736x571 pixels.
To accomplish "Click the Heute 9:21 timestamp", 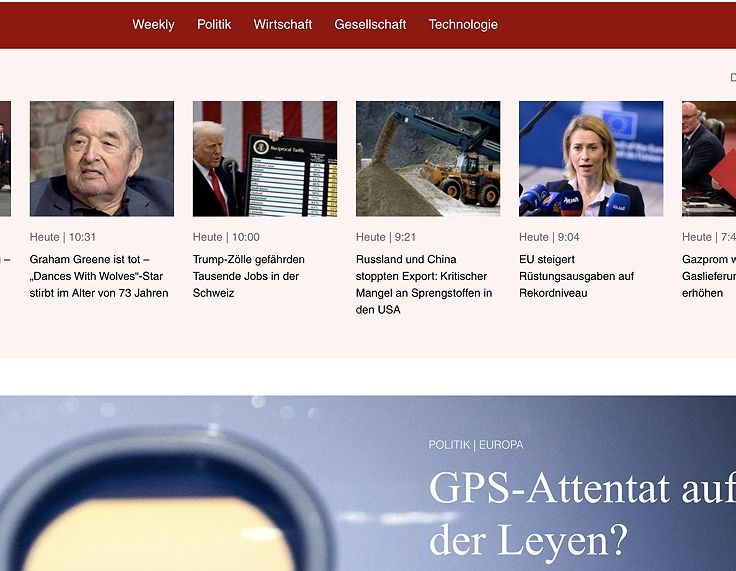I will [386, 237].
